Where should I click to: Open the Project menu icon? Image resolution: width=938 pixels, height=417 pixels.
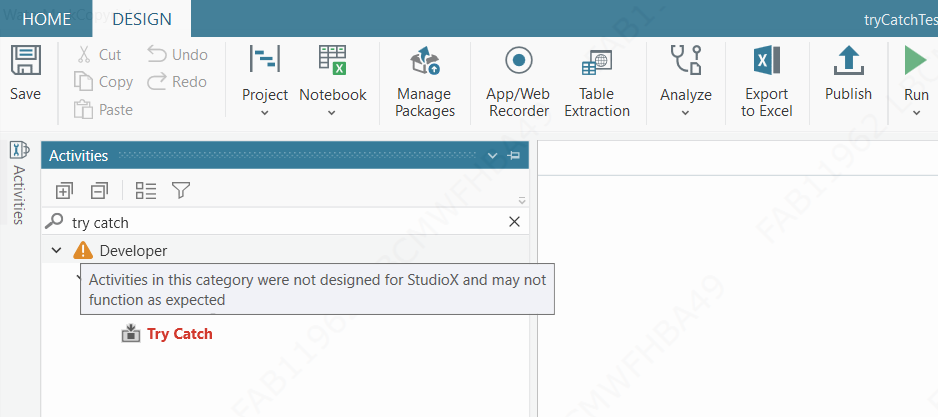(x=265, y=60)
